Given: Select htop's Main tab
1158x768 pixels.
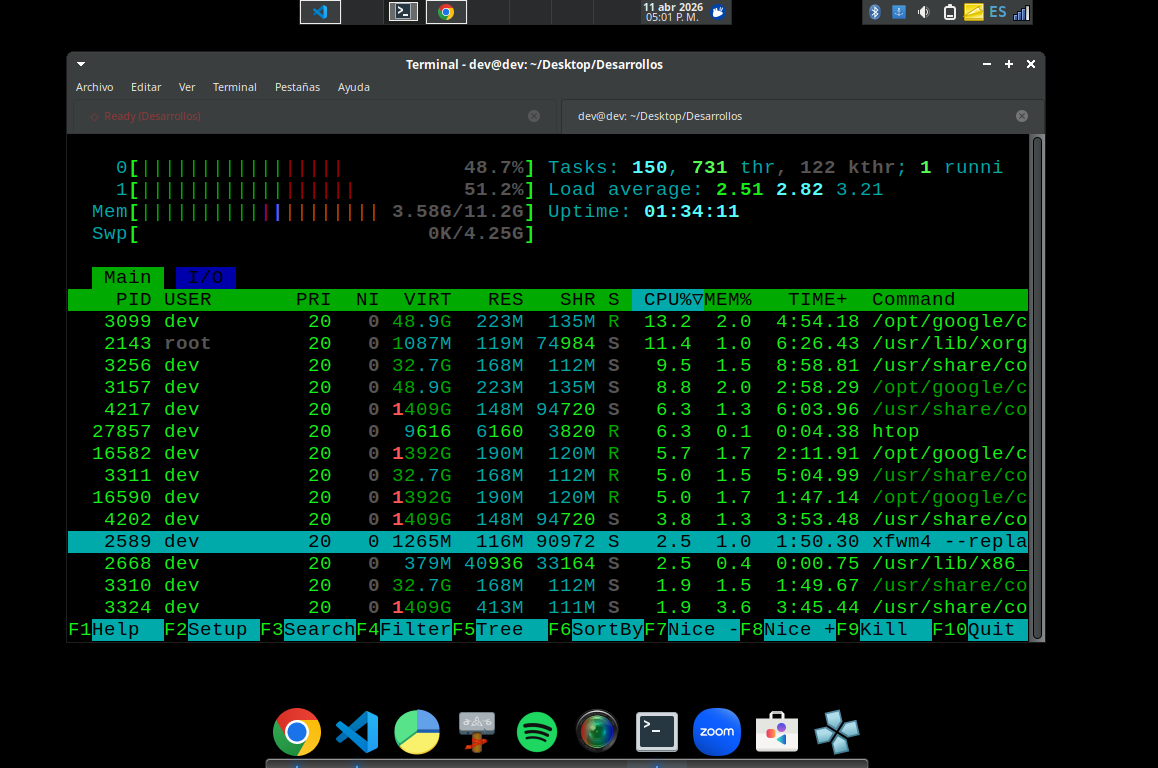Looking at the screenshot, I should coord(128,278).
